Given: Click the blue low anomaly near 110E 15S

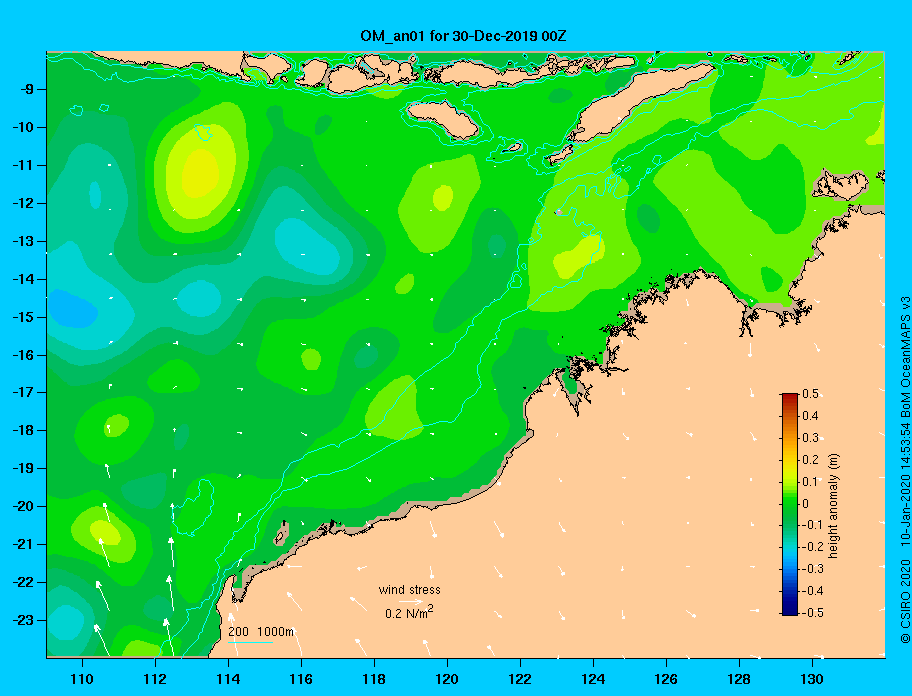Looking at the screenshot, I should point(72,309).
